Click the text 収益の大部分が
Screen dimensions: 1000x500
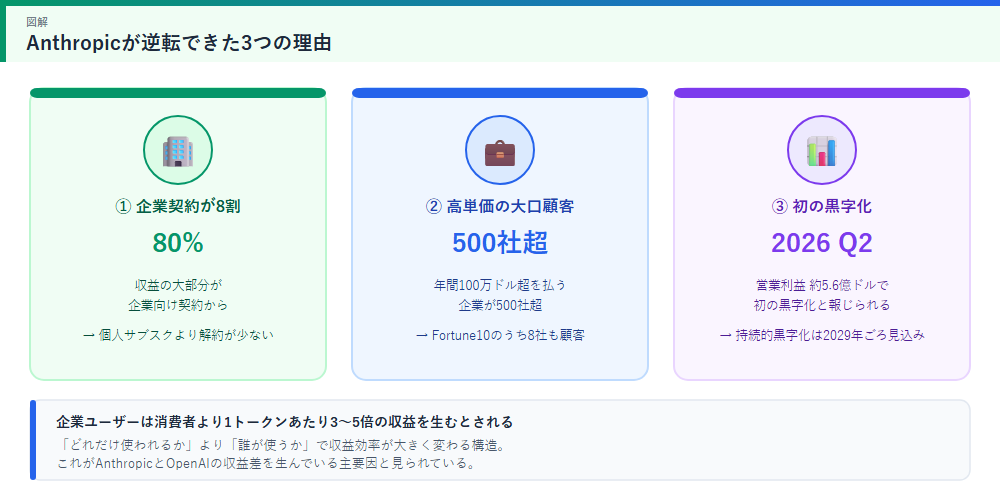click(177, 285)
